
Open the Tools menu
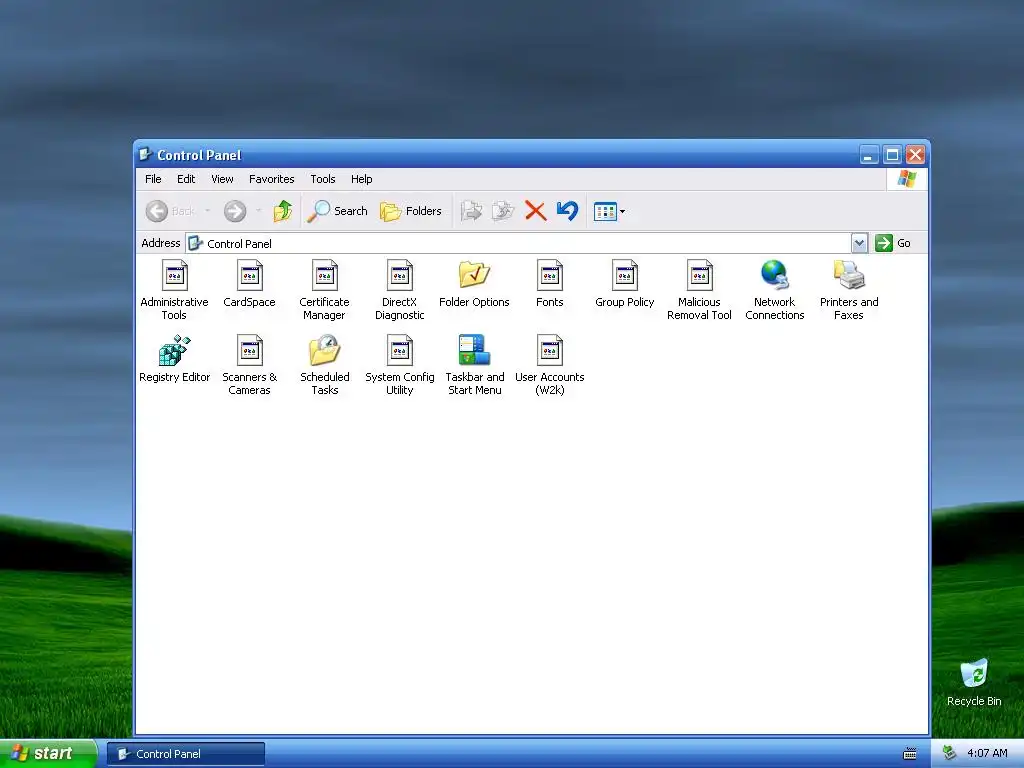click(x=323, y=179)
